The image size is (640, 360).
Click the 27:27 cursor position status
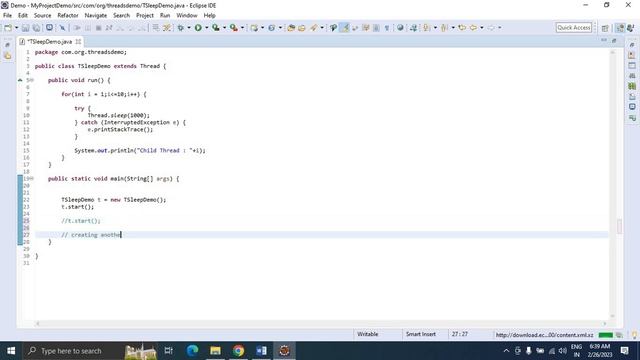point(460,334)
